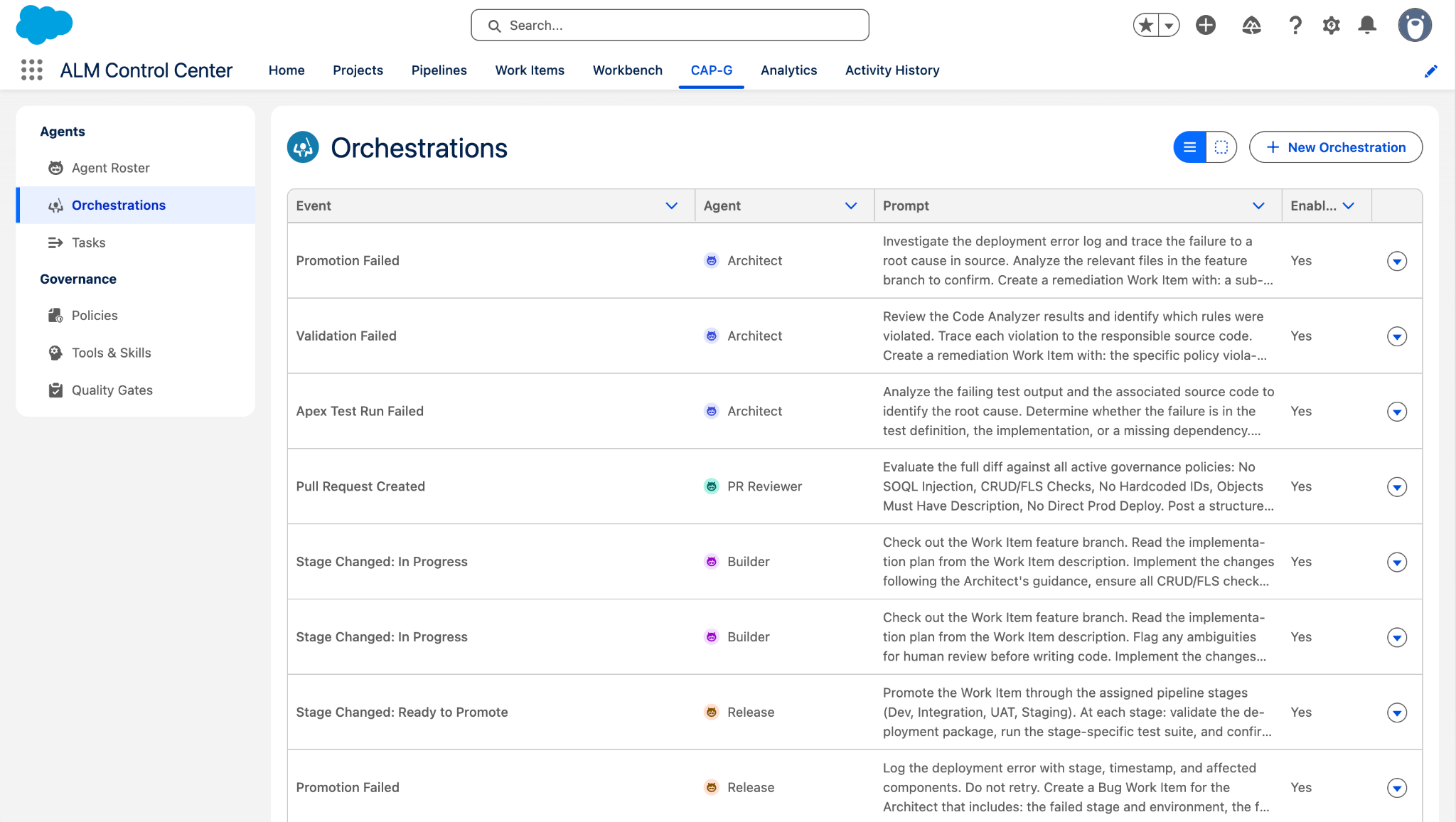Click the Agents section heading
The height and width of the screenshot is (822, 1456).
[x=63, y=132]
